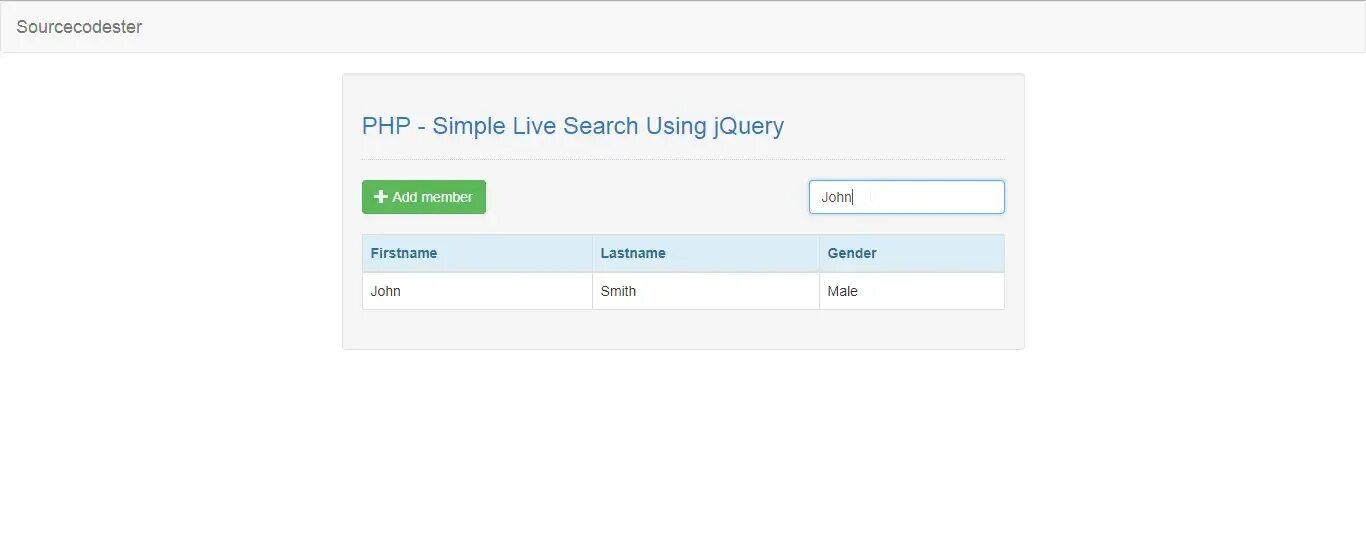This screenshot has height=547, width=1366.
Task: Click the word "Search" in the heading
Action: tap(600, 126)
